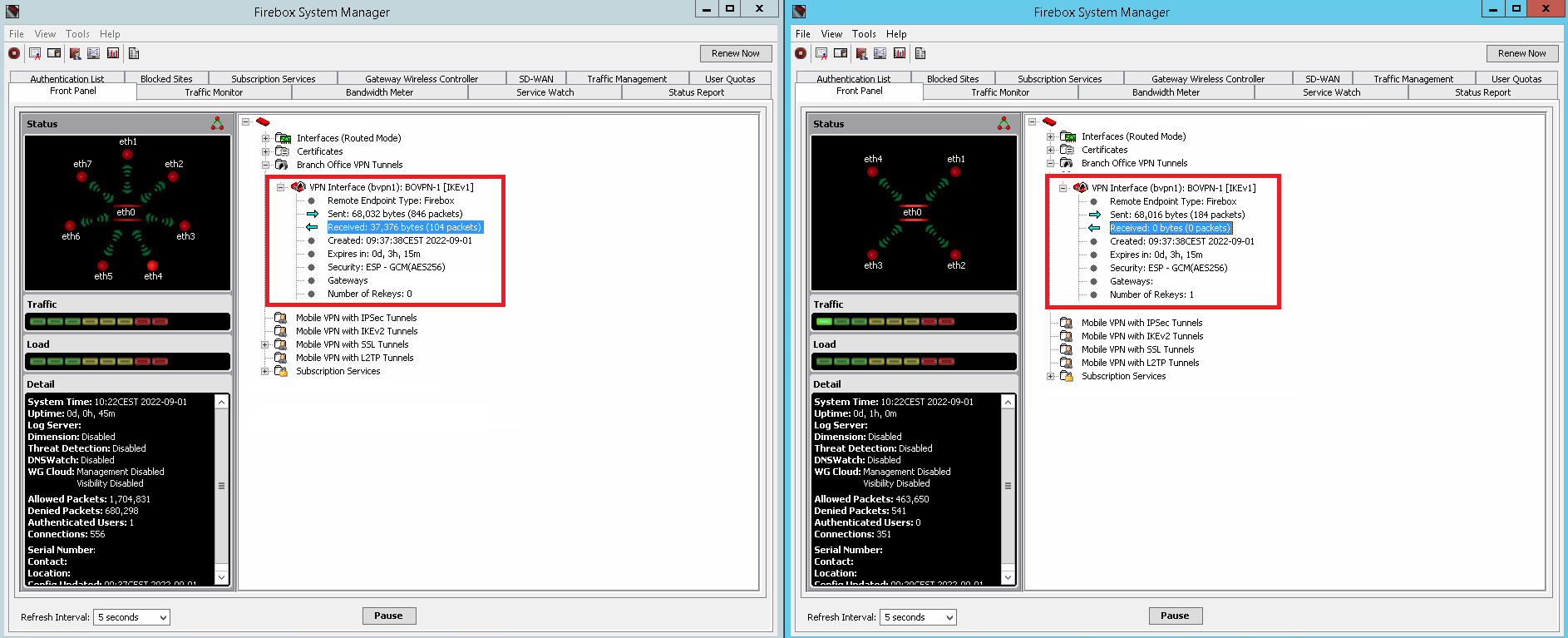Open SD-WAN tab in left window
The image size is (1568, 638).
[536, 79]
